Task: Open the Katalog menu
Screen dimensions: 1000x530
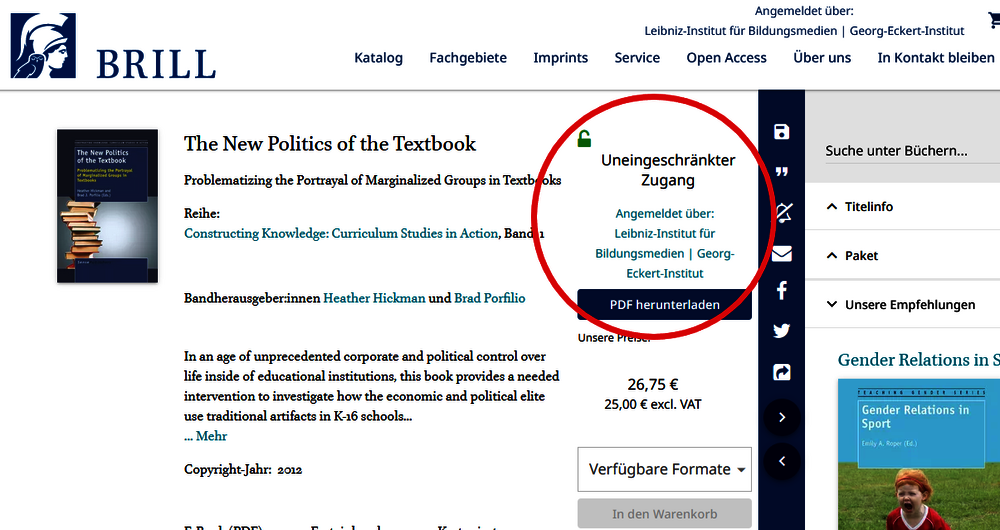Action: [x=378, y=58]
